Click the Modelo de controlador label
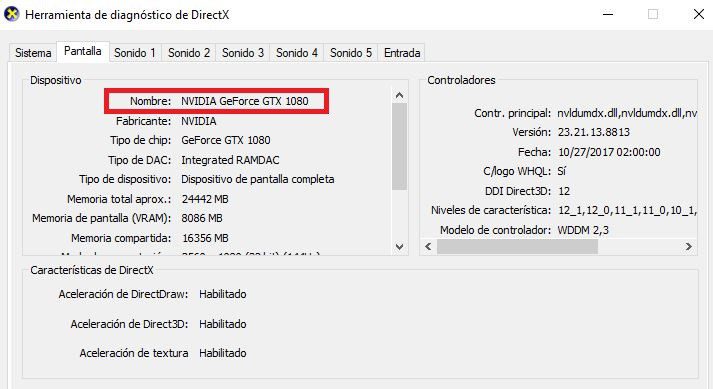713x389 pixels. (495, 230)
